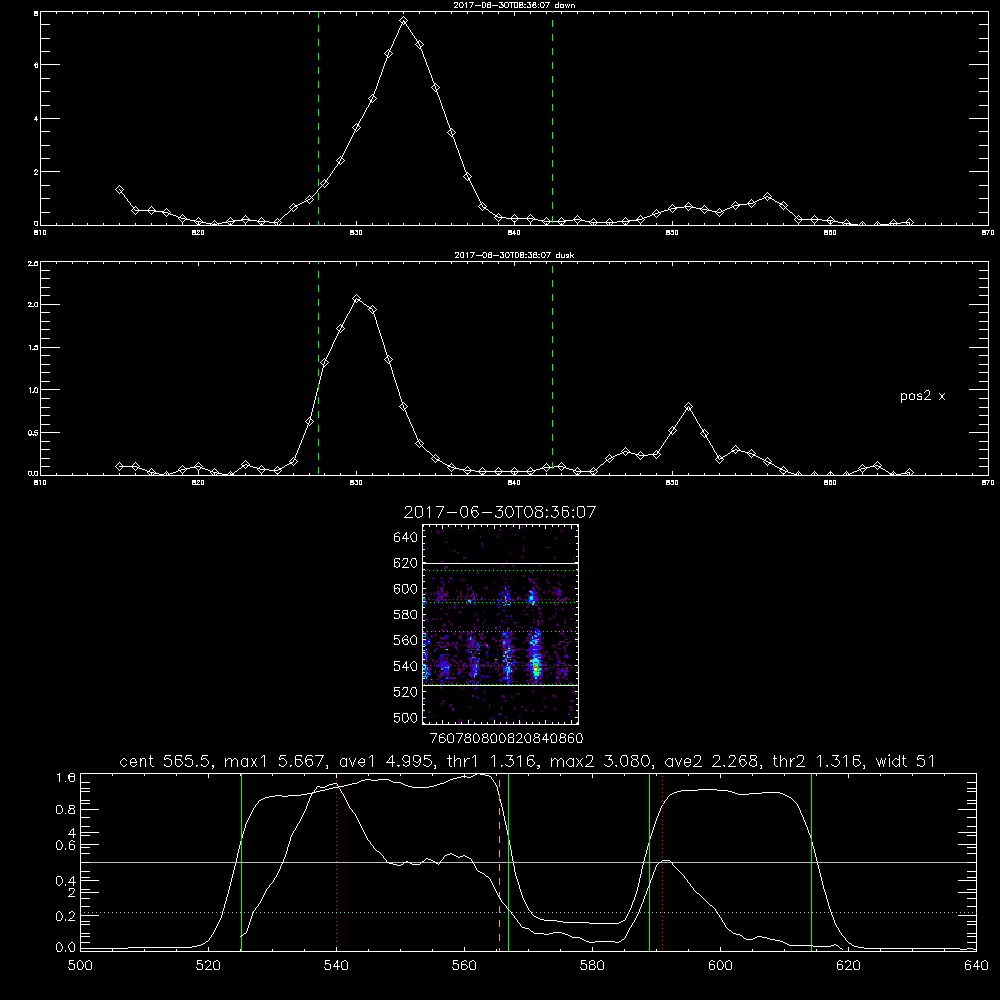The height and width of the screenshot is (1000, 1000).
Task: Click the highest peak marker in dawn plot
Action: point(403,21)
